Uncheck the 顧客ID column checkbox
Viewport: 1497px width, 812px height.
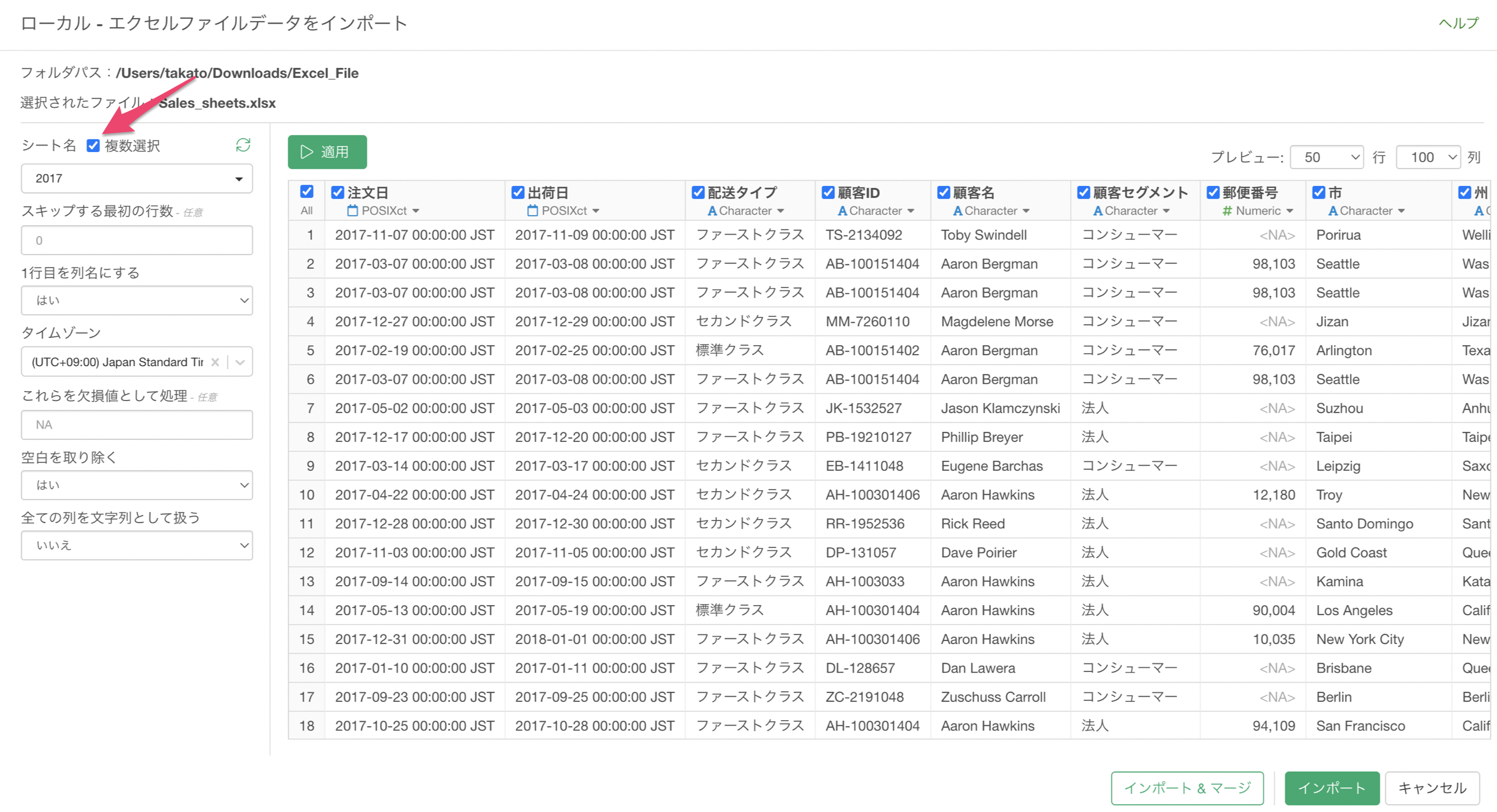[828, 192]
